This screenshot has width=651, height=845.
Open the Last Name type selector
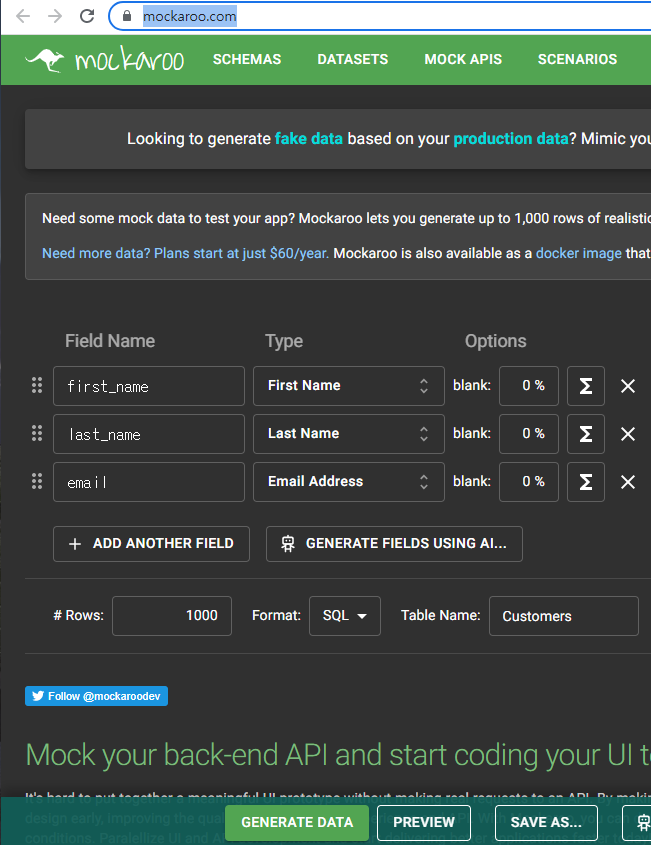coord(349,434)
